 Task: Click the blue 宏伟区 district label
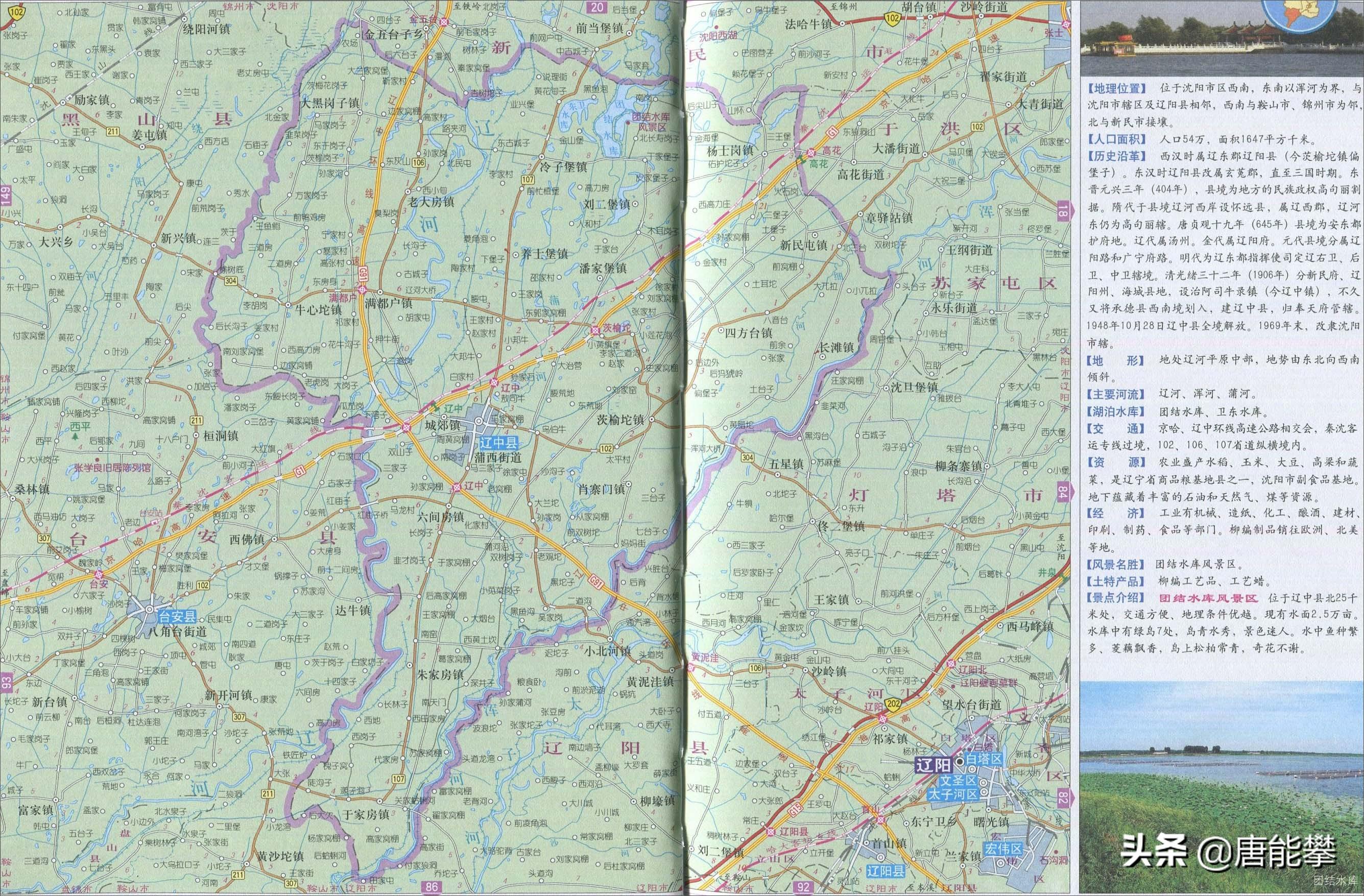pos(1003,849)
